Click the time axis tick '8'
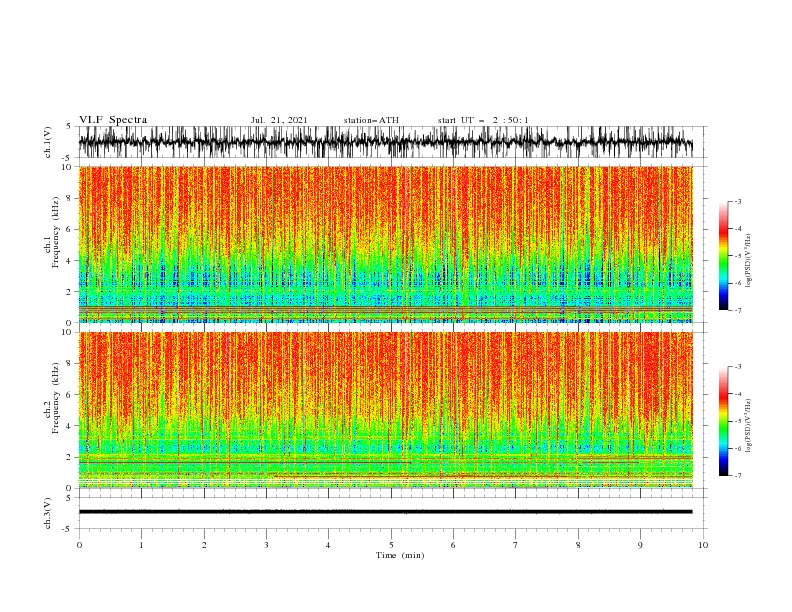Screen dimensions: 792x612 pos(578,545)
